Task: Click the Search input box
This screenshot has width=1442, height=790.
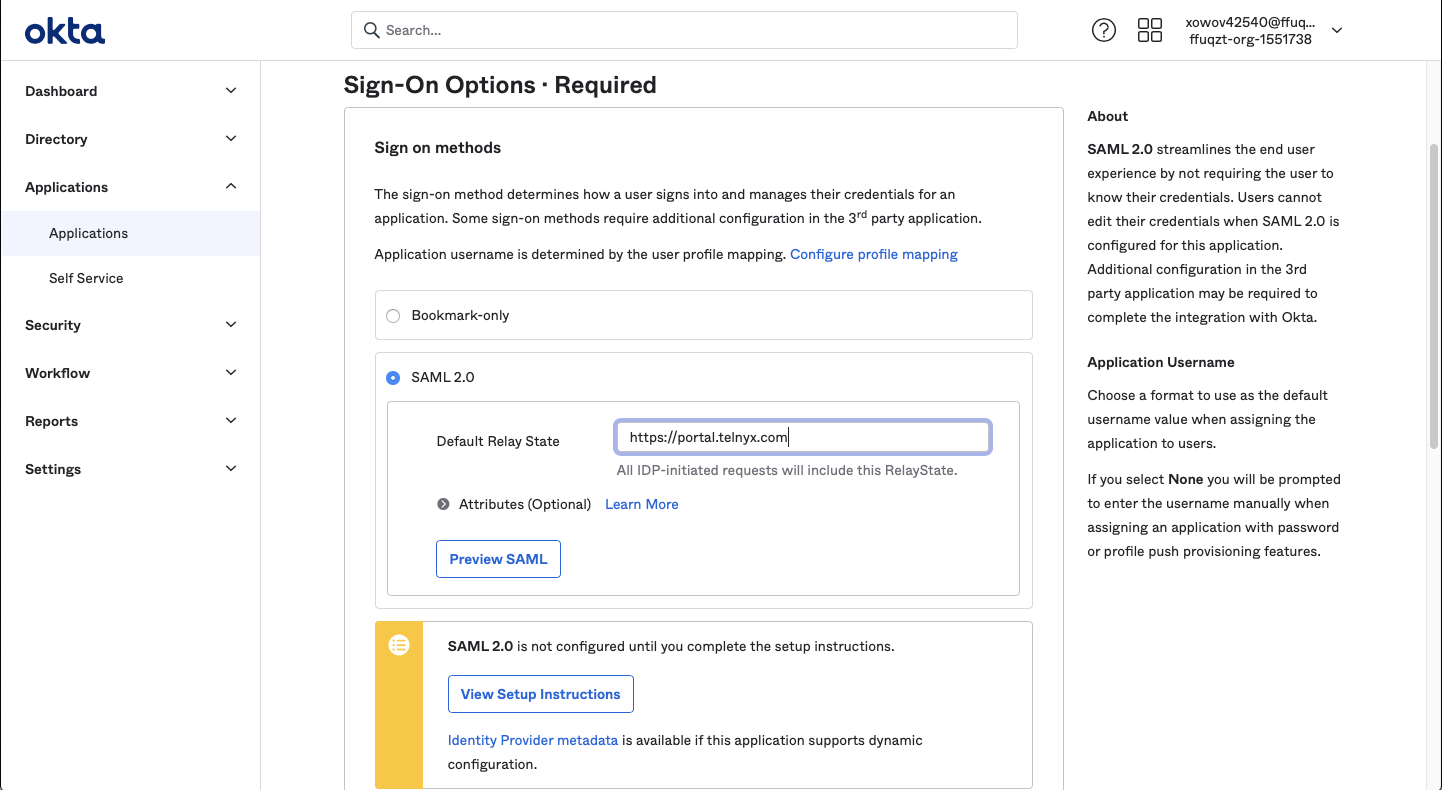Action: 684,30
